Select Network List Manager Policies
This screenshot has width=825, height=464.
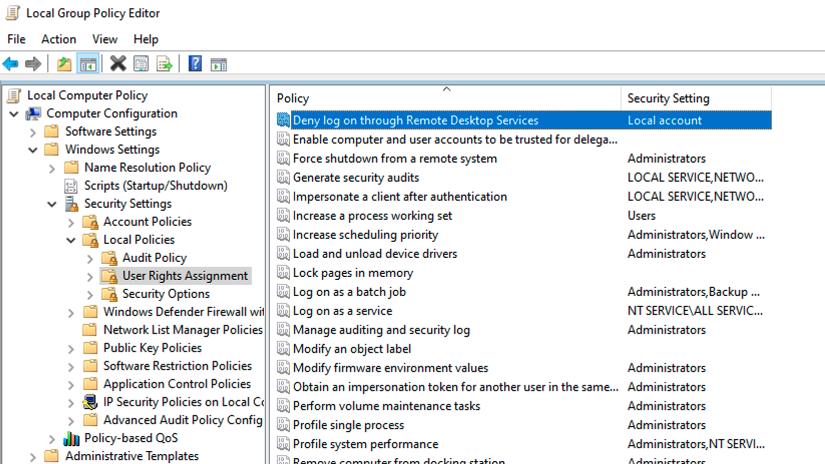click(183, 330)
